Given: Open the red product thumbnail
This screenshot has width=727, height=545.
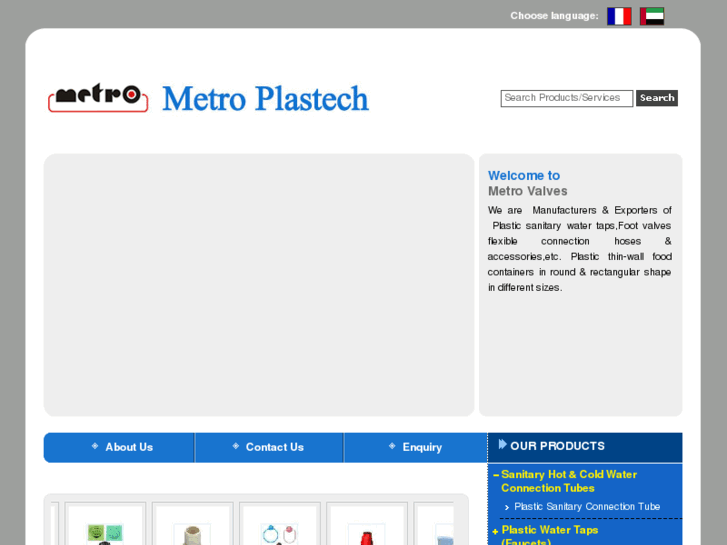Looking at the screenshot, I should (366, 534).
